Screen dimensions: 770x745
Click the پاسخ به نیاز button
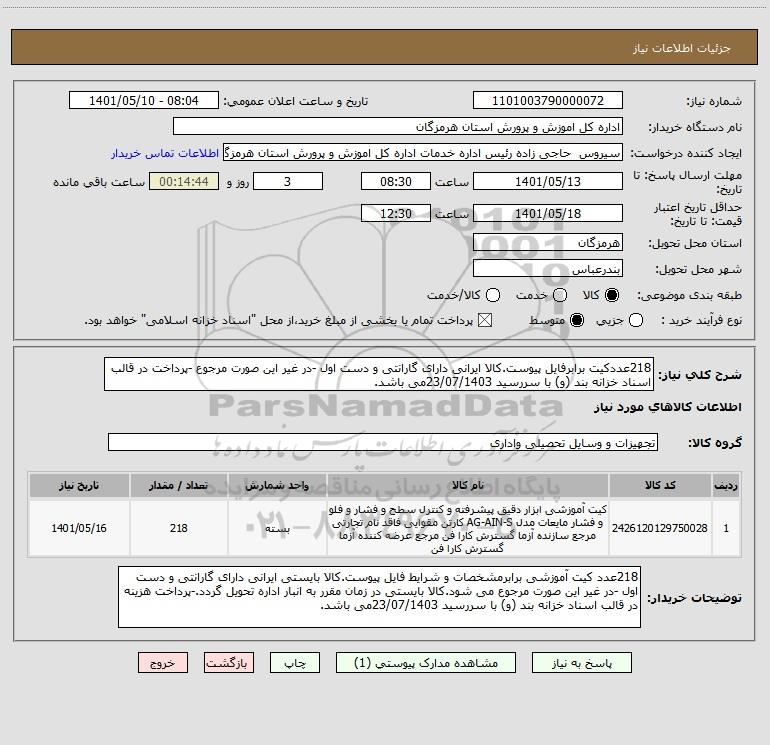pyautogui.click(x=581, y=662)
